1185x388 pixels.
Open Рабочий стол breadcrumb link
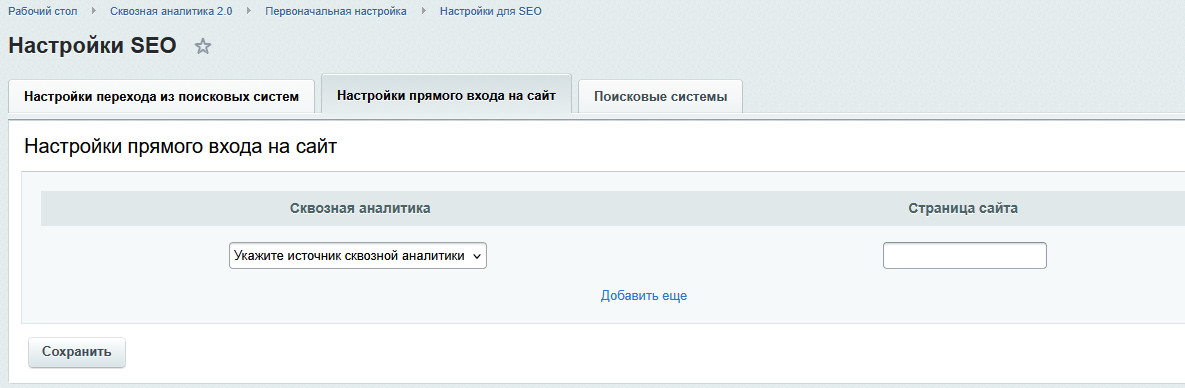pyautogui.click(x=42, y=11)
